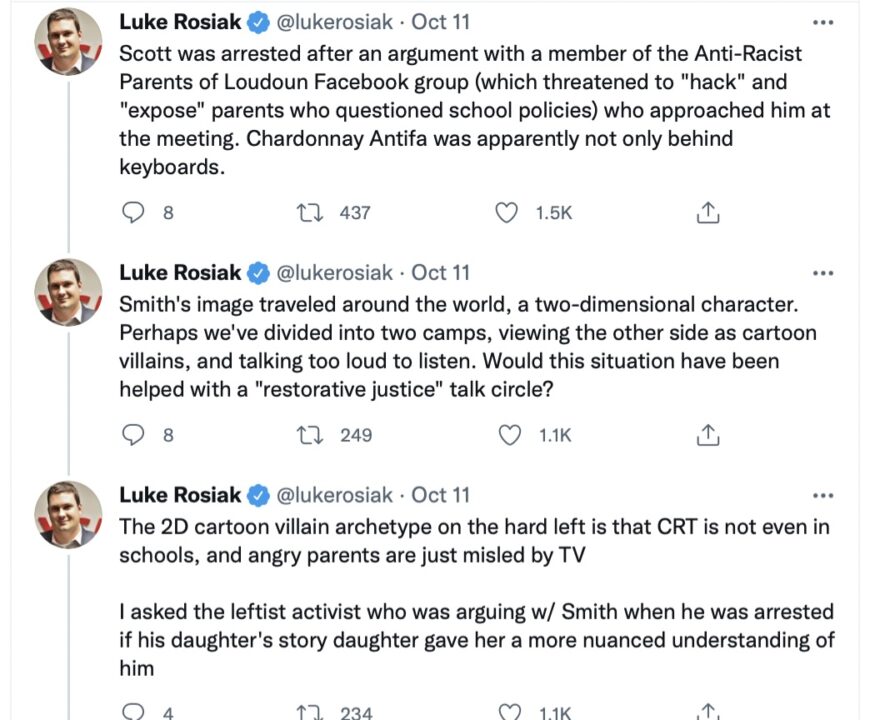Reply to the Chardonnay Antifa tweet
875x720 pixels.
pyautogui.click(x=133, y=212)
